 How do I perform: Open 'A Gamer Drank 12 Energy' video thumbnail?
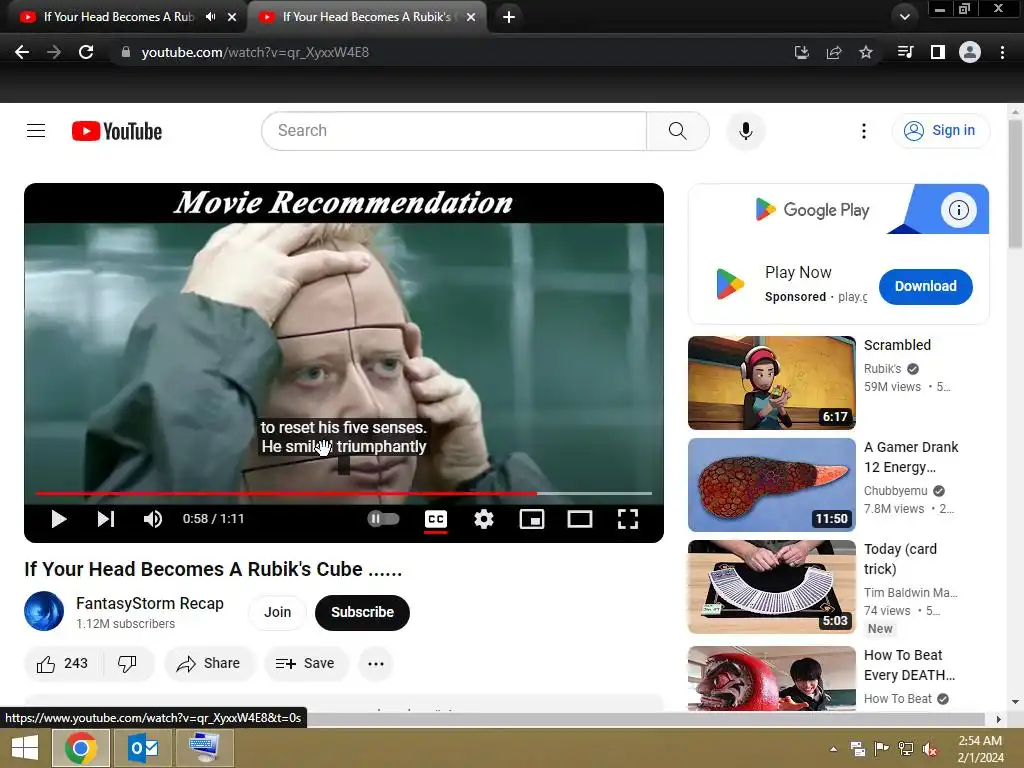tap(772, 485)
